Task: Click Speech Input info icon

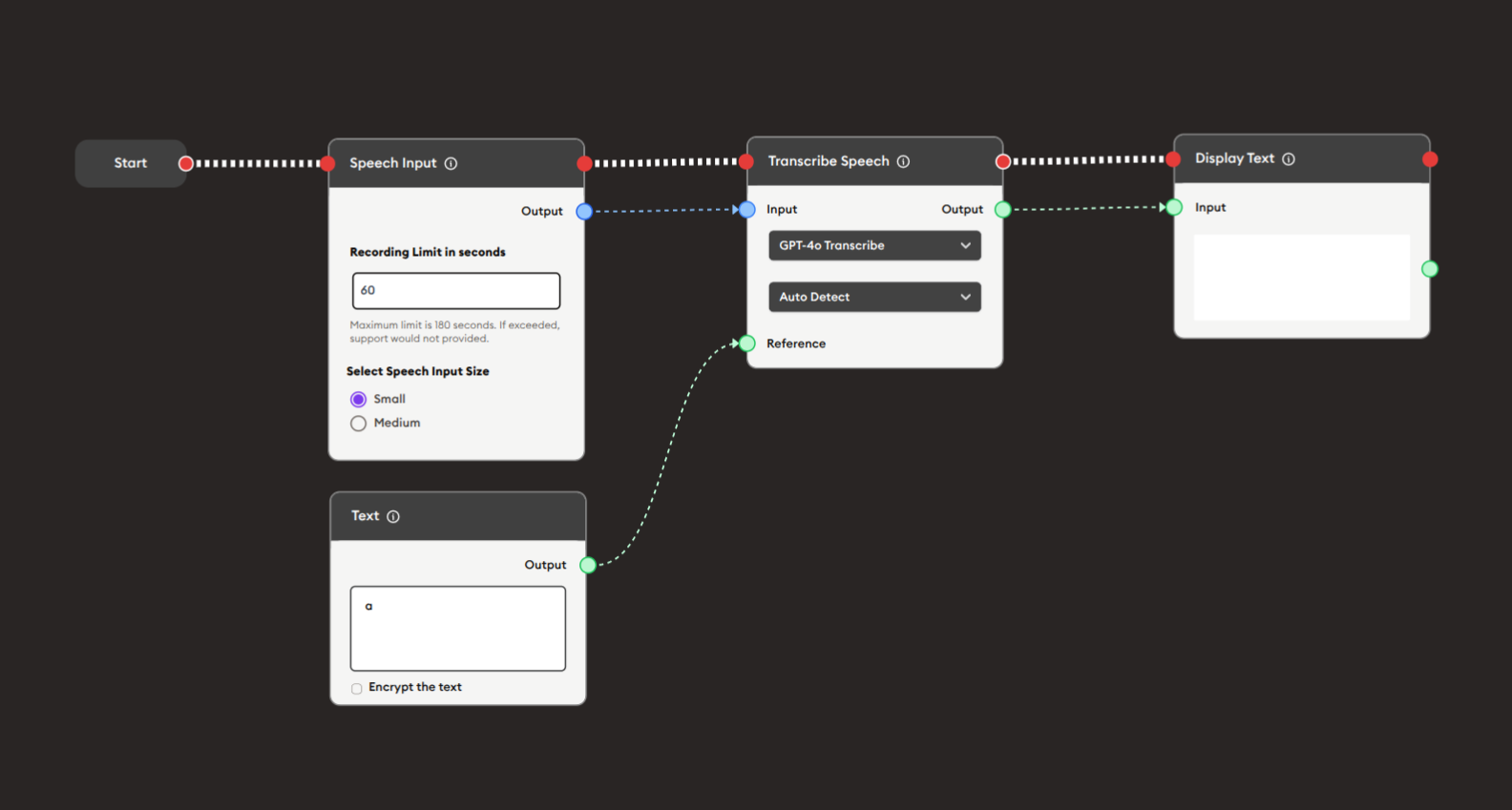Action: click(451, 163)
